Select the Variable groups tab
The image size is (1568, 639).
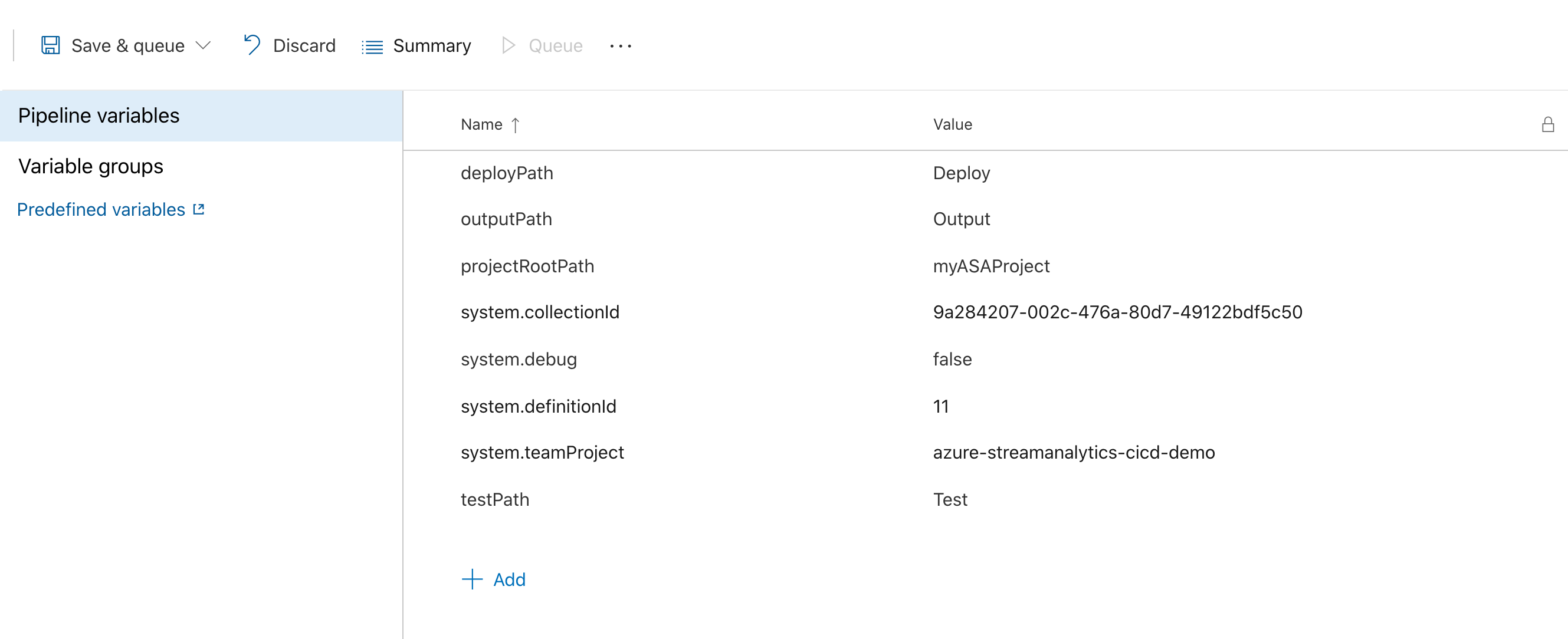pyautogui.click(x=90, y=166)
